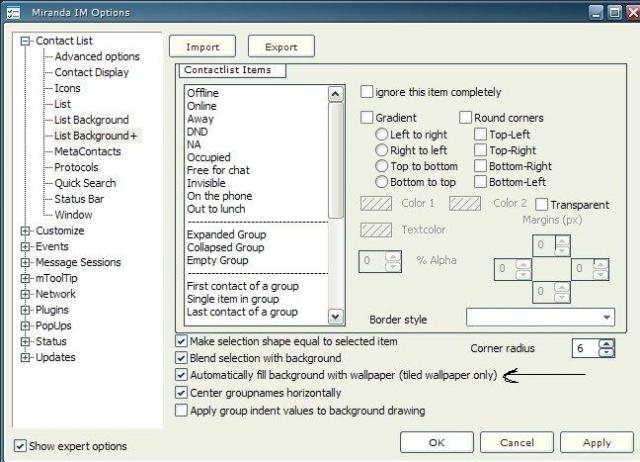Select Advanced options in the tree
Image resolution: width=640 pixels, height=462 pixels.
(x=97, y=56)
